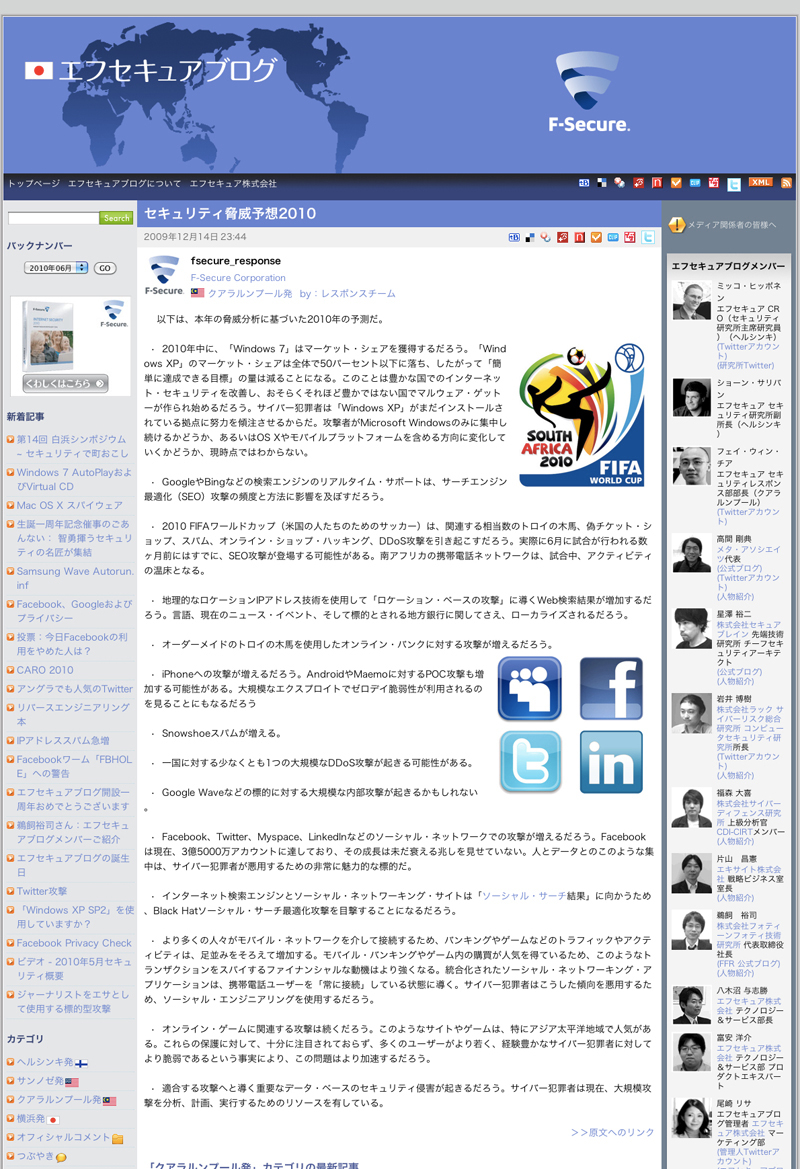
Task: Click the F-Secure logo in the header banner
Action: pyautogui.click(x=589, y=92)
